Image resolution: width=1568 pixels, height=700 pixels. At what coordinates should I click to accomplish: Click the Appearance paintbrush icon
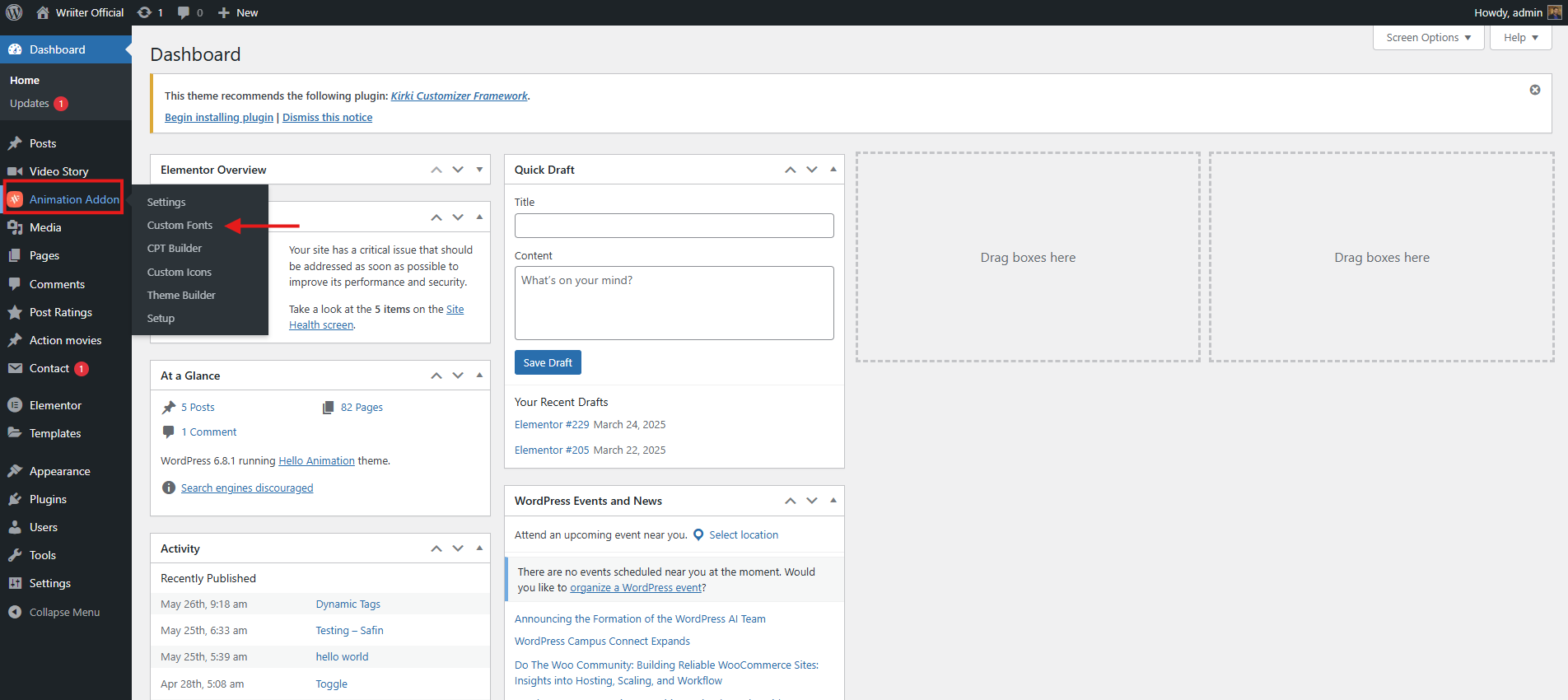tap(15, 471)
